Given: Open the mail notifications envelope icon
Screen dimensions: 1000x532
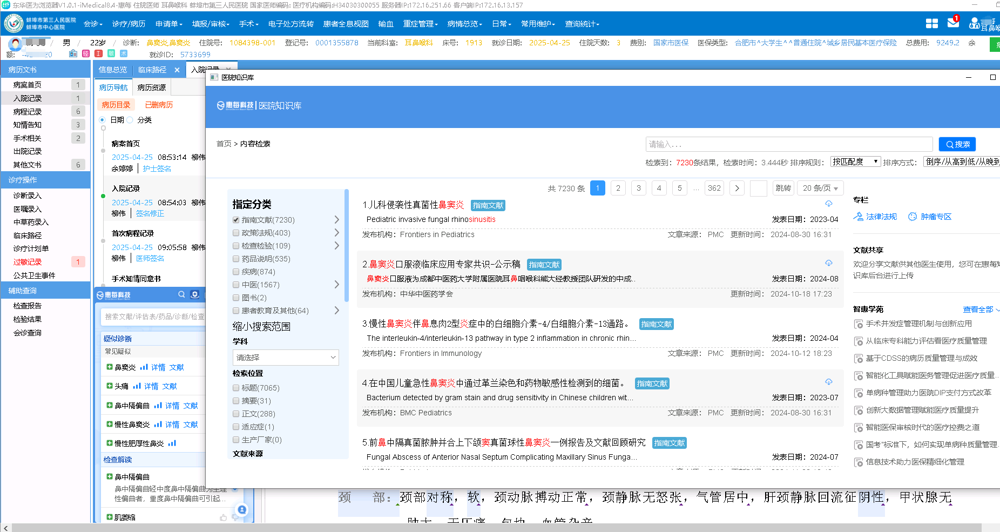Looking at the screenshot, I should pyautogui.click(x=953, y=23).
